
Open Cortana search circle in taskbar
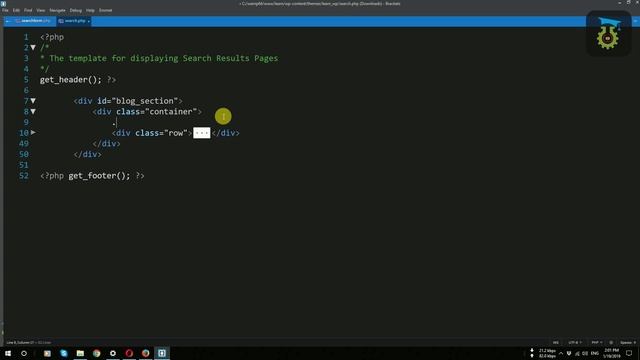(24, 353)
